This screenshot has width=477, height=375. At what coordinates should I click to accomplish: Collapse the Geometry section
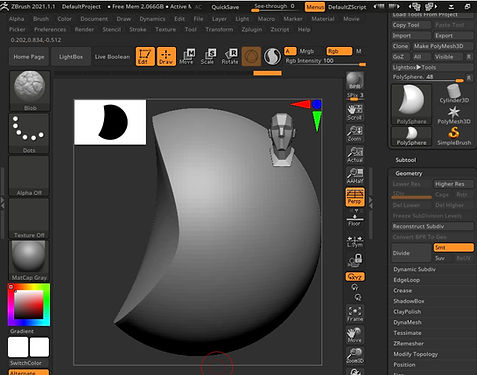pos(409,173)
